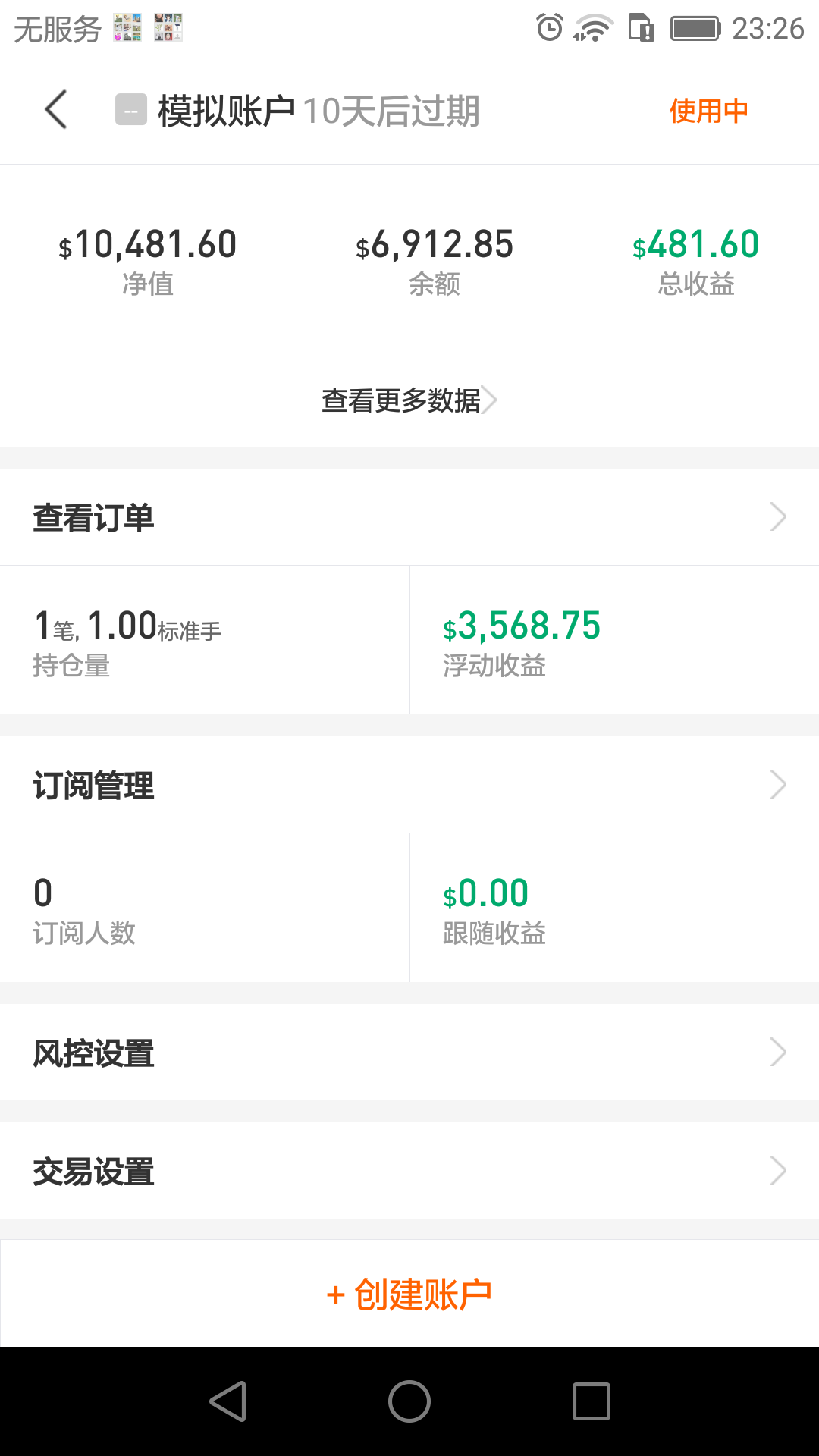
Task: Expand 风控设置 chevron arrow
Action: click(778, 1053)
